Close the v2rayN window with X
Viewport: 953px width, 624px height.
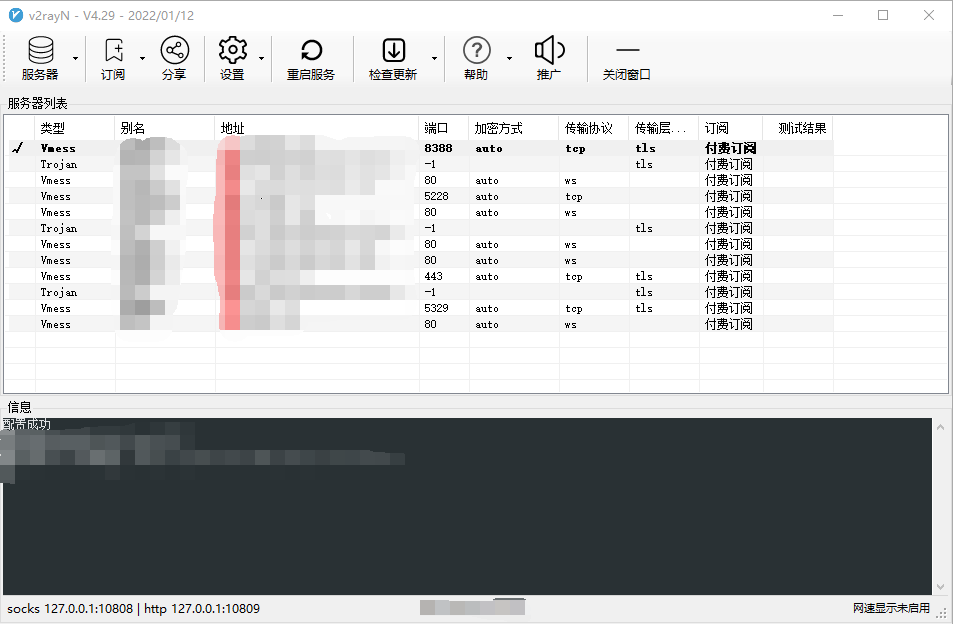click(929, 15)
